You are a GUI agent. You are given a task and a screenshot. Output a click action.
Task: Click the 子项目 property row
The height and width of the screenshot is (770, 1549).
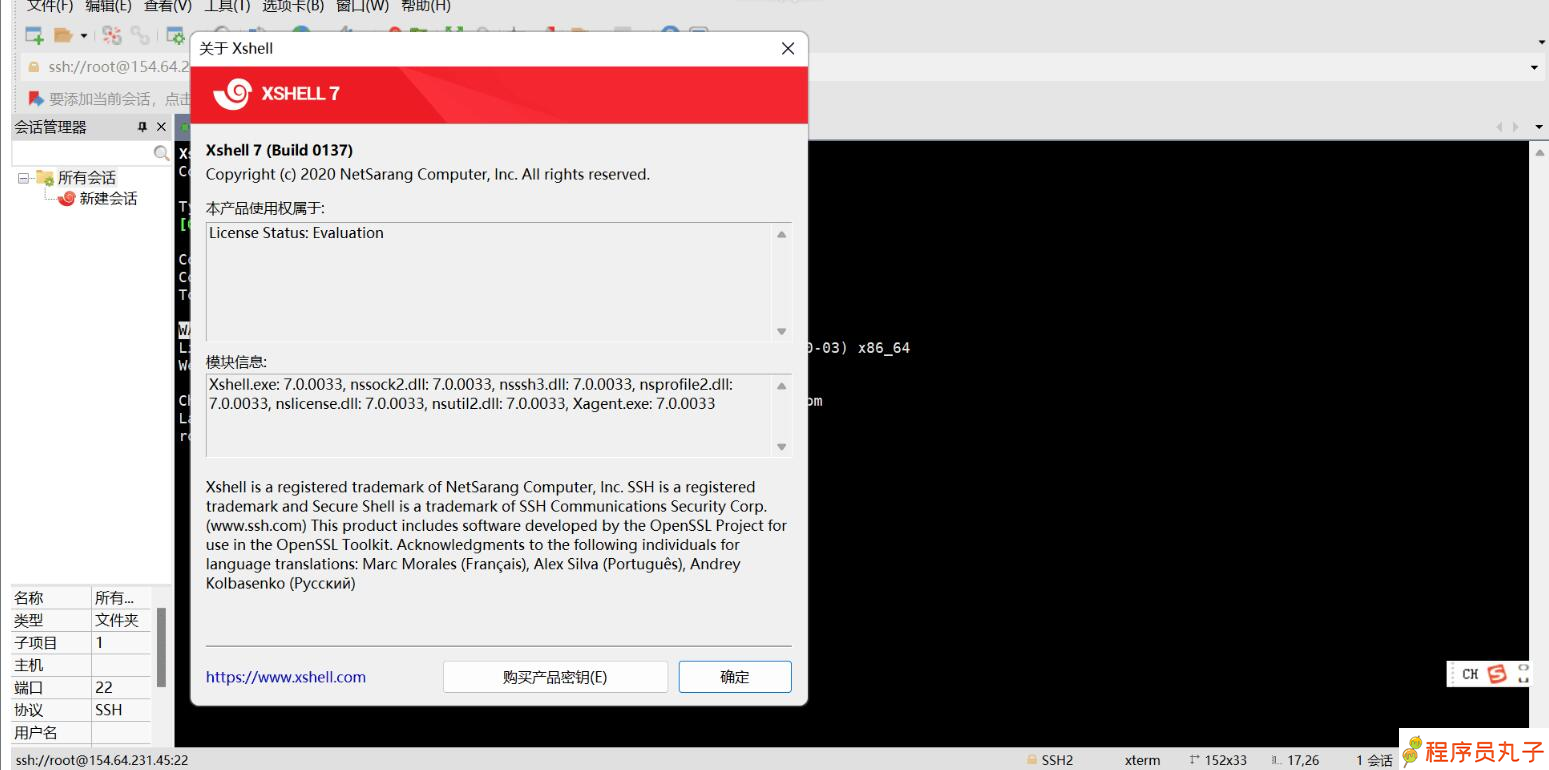pos(81,643)
